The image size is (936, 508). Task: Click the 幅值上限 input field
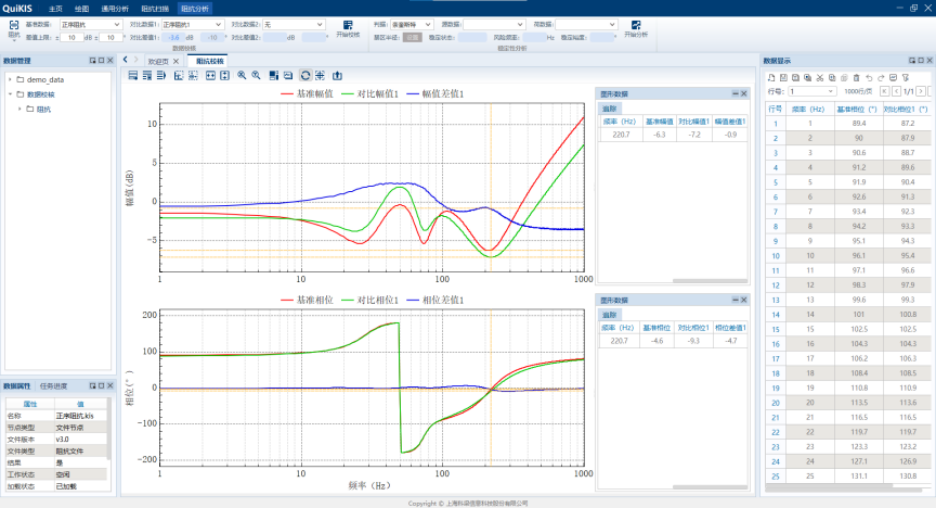click(x=72, y=37)
